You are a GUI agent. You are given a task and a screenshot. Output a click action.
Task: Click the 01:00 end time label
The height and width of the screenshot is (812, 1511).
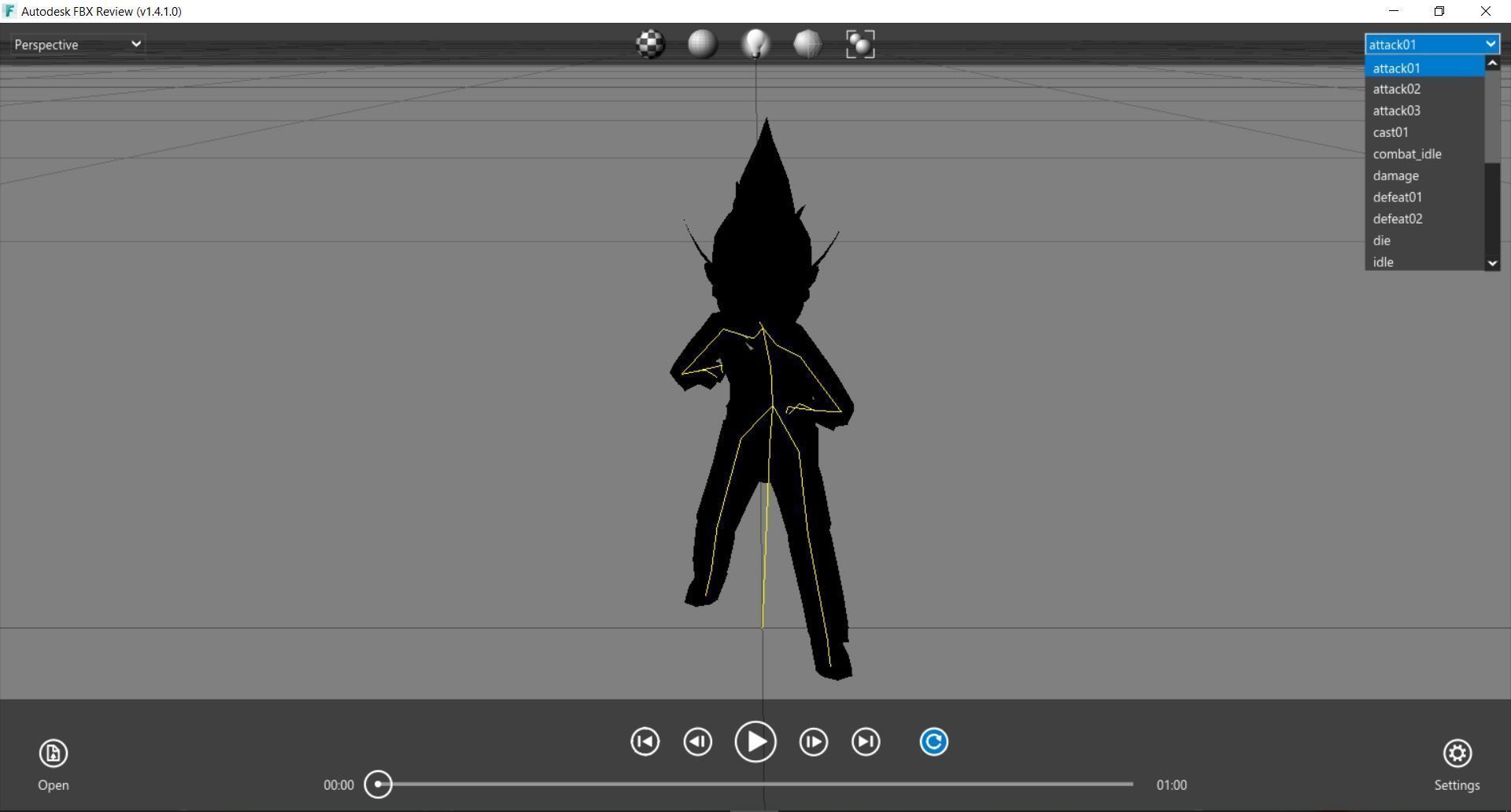pyautogui.click(x=1172, y=785)
